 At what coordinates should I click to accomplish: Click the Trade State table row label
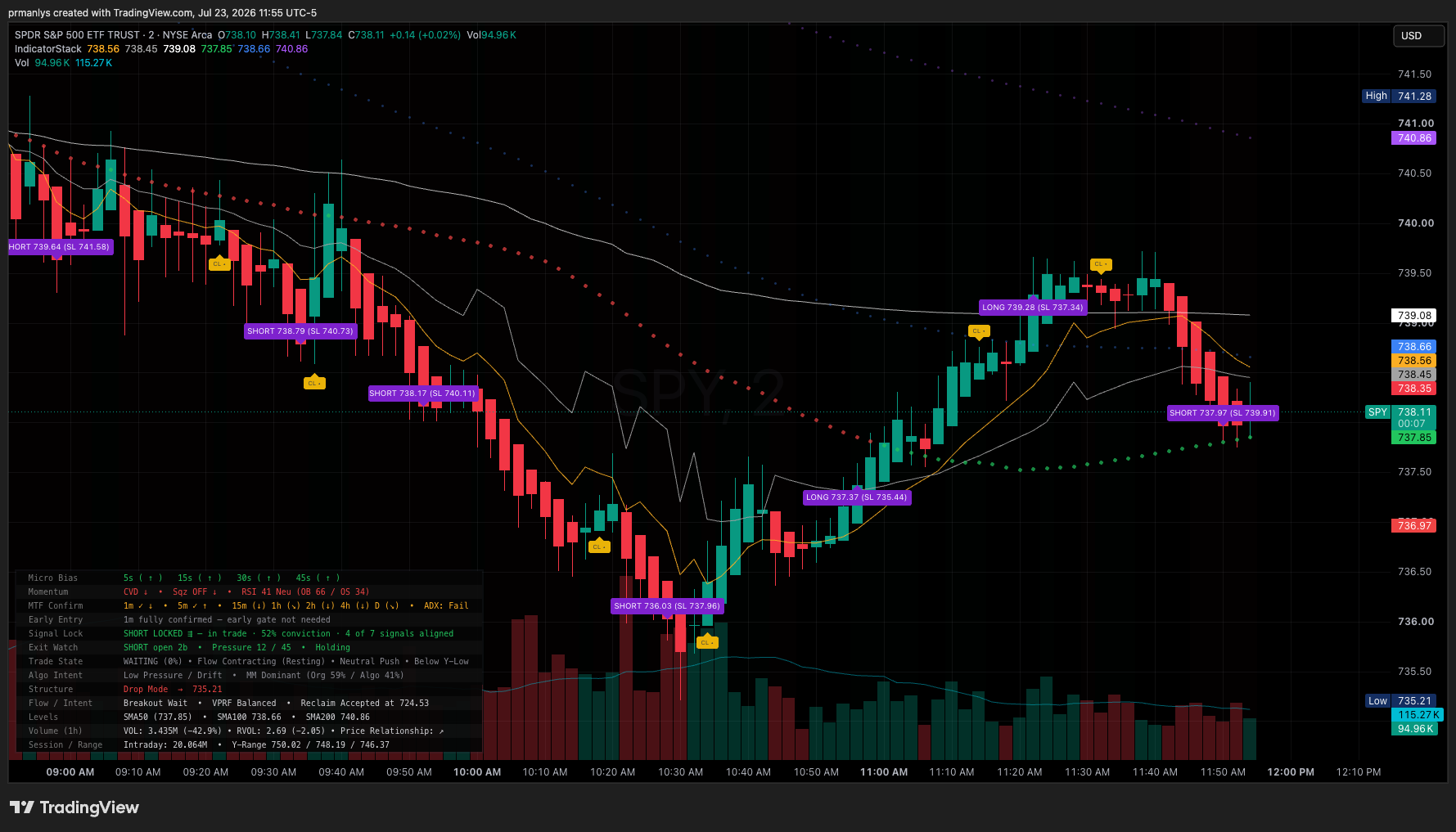pyautogui.click(x=56, y=662)
